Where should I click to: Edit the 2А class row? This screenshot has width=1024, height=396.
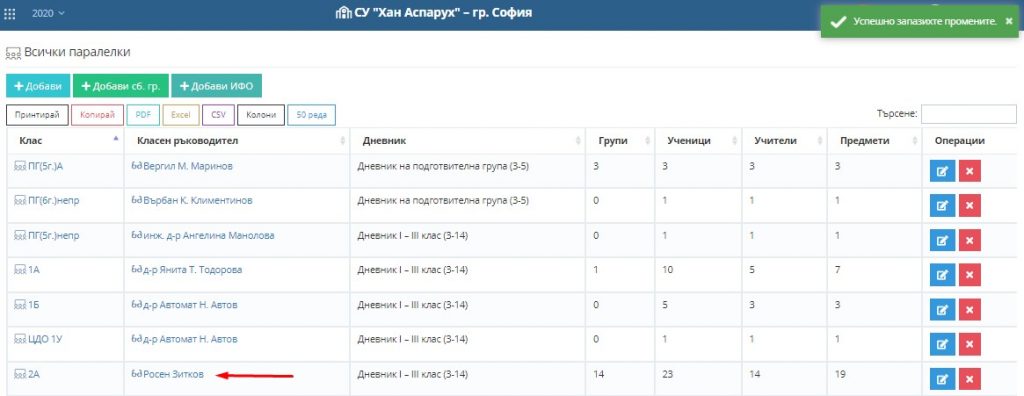coord(942,379)
